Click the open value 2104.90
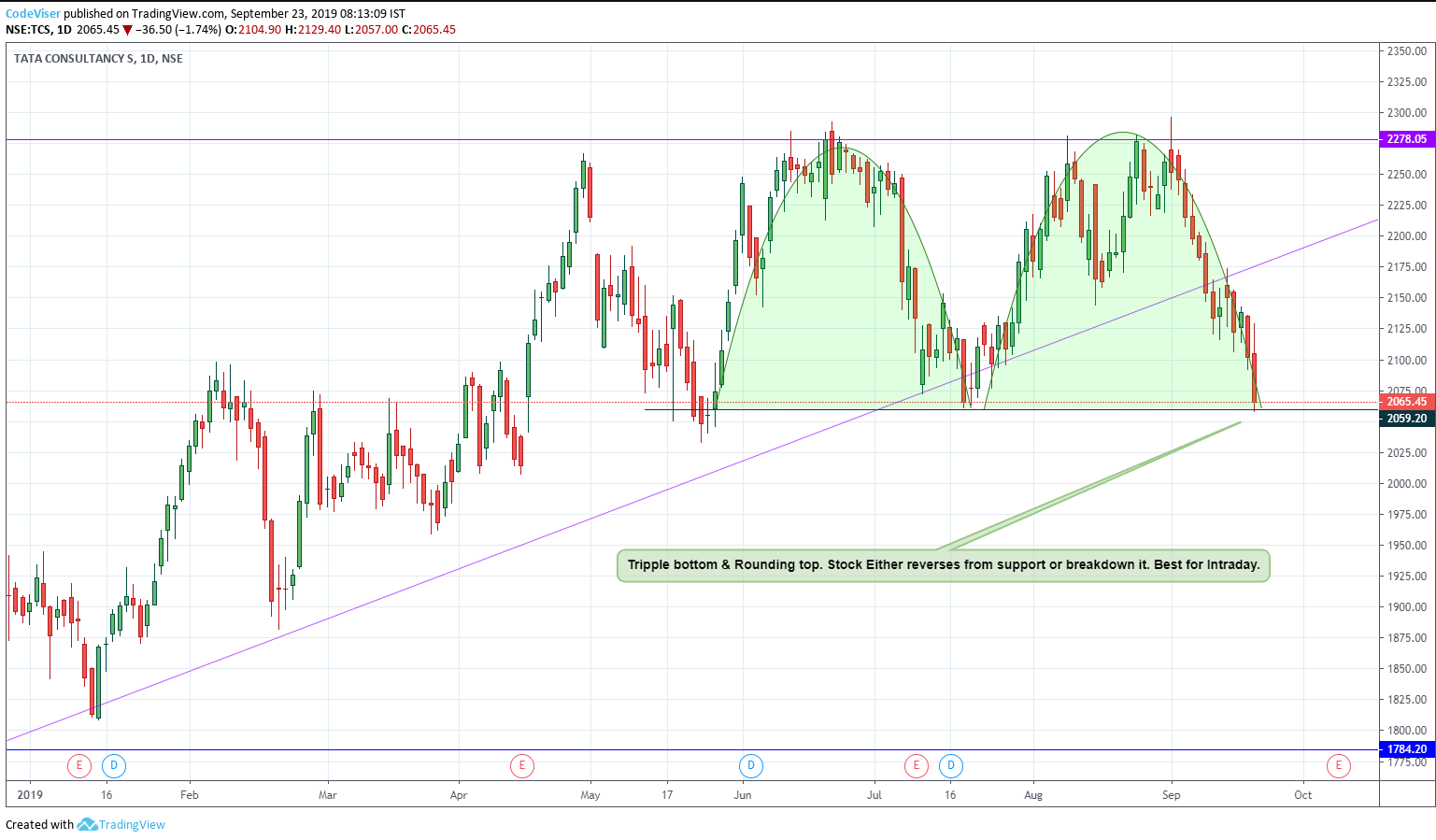The width and height of the screenshot is (1436, 840). click(x=260, y=30)
